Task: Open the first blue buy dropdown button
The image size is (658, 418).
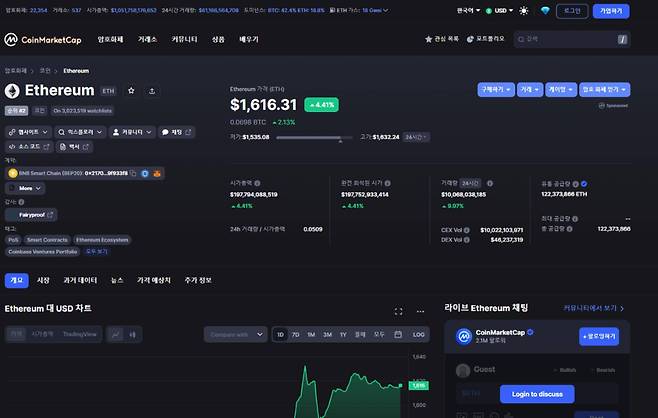Action: 496,89
